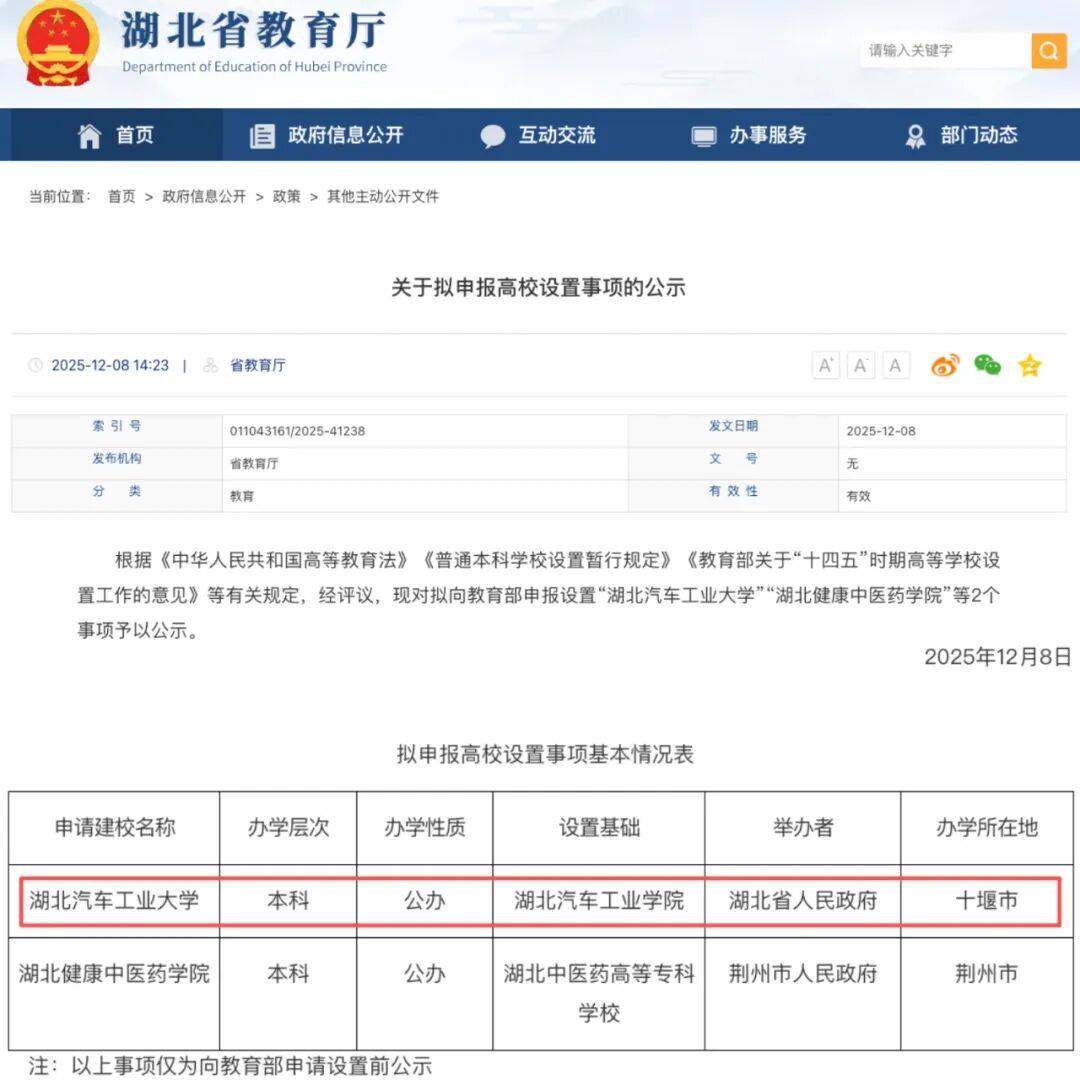
Task: Click 政府信息公开 breadcrumb link
Action: [204, 196]
